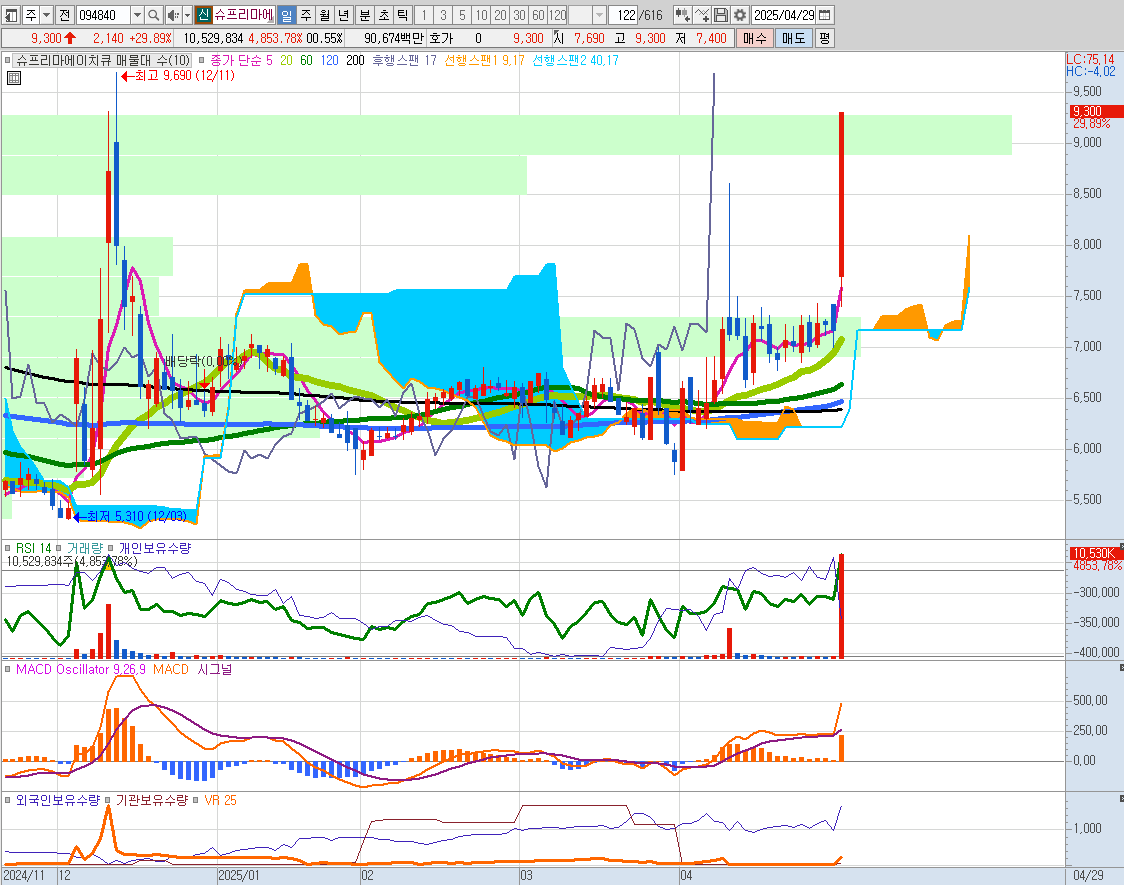Click the data grid table icon on chart
This screenshot has width=1124, height=885.
click(x=14, y=78)
